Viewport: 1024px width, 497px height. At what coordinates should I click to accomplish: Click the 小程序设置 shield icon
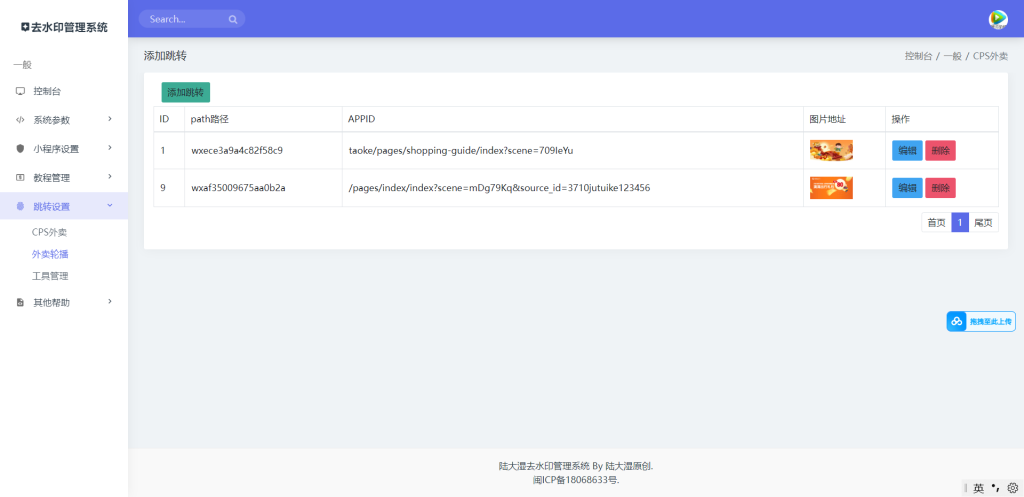(x=20, y=149)
